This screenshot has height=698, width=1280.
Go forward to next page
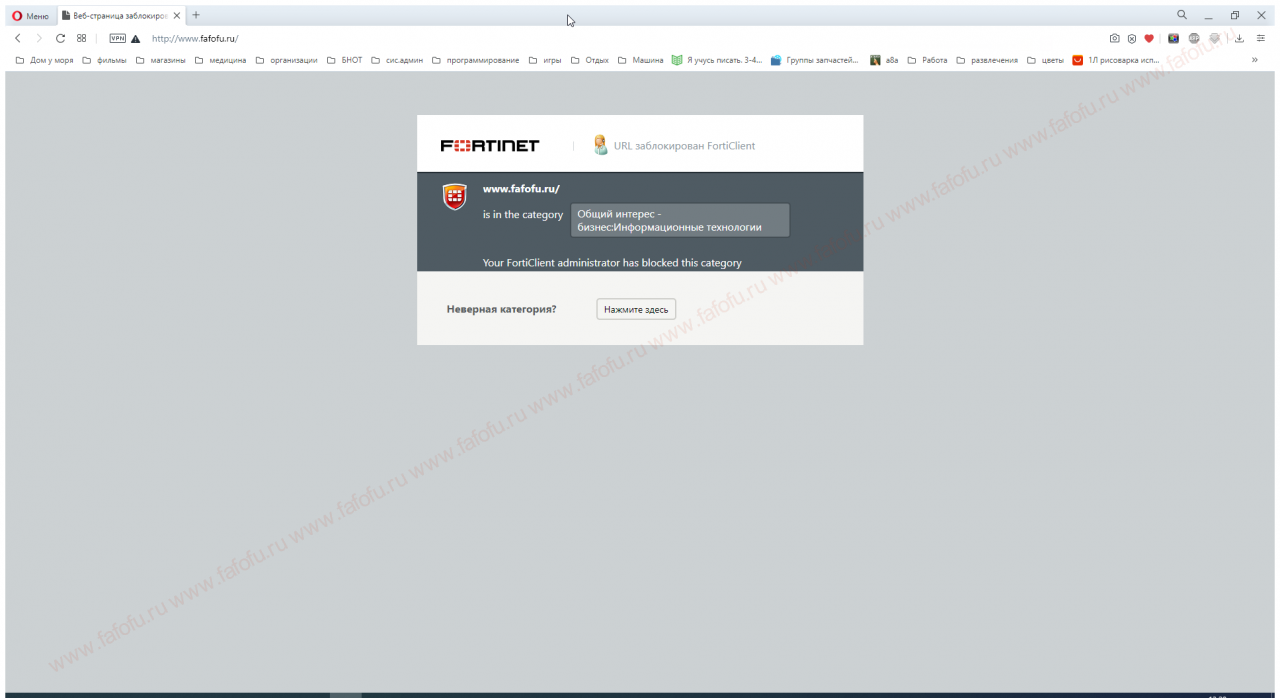(39, 38)
